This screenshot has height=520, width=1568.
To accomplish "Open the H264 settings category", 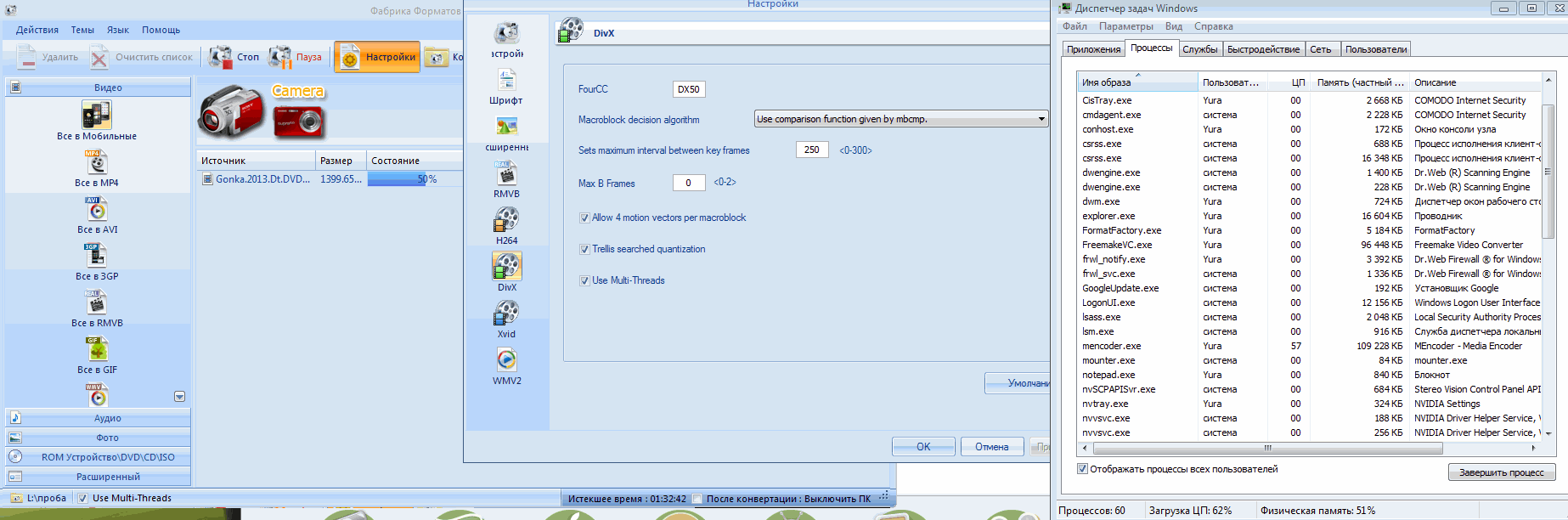I will pos(506,220).
